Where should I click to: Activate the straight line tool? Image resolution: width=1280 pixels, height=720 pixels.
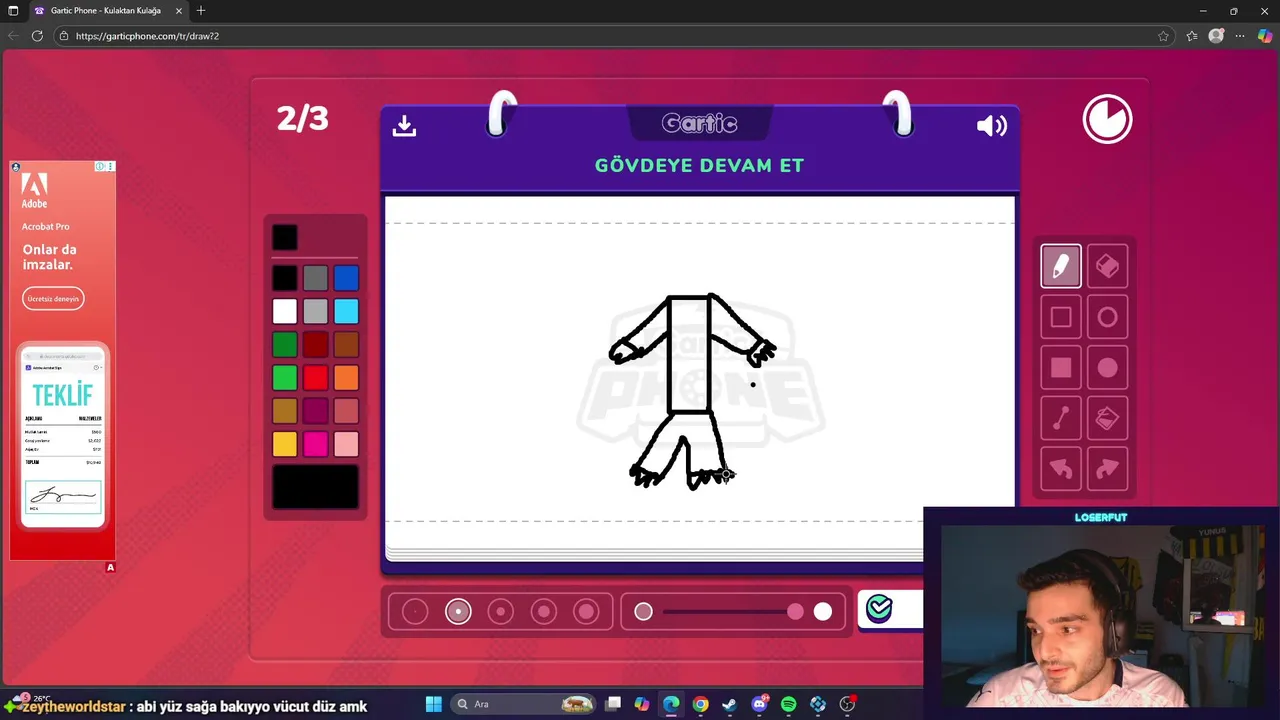click(x=1061, y=419)
